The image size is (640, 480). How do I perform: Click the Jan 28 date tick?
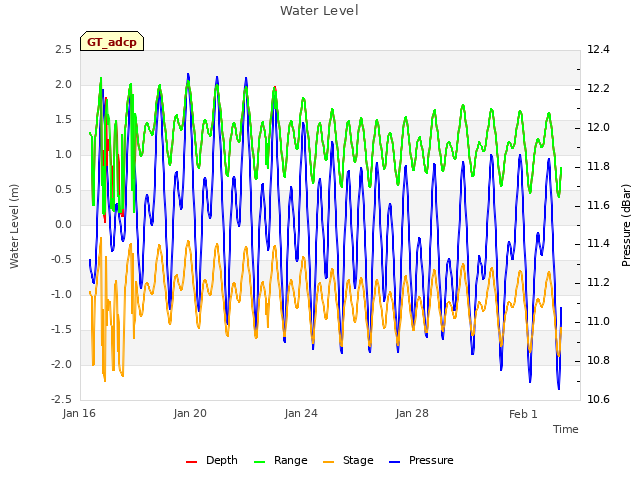pos(412,413)
